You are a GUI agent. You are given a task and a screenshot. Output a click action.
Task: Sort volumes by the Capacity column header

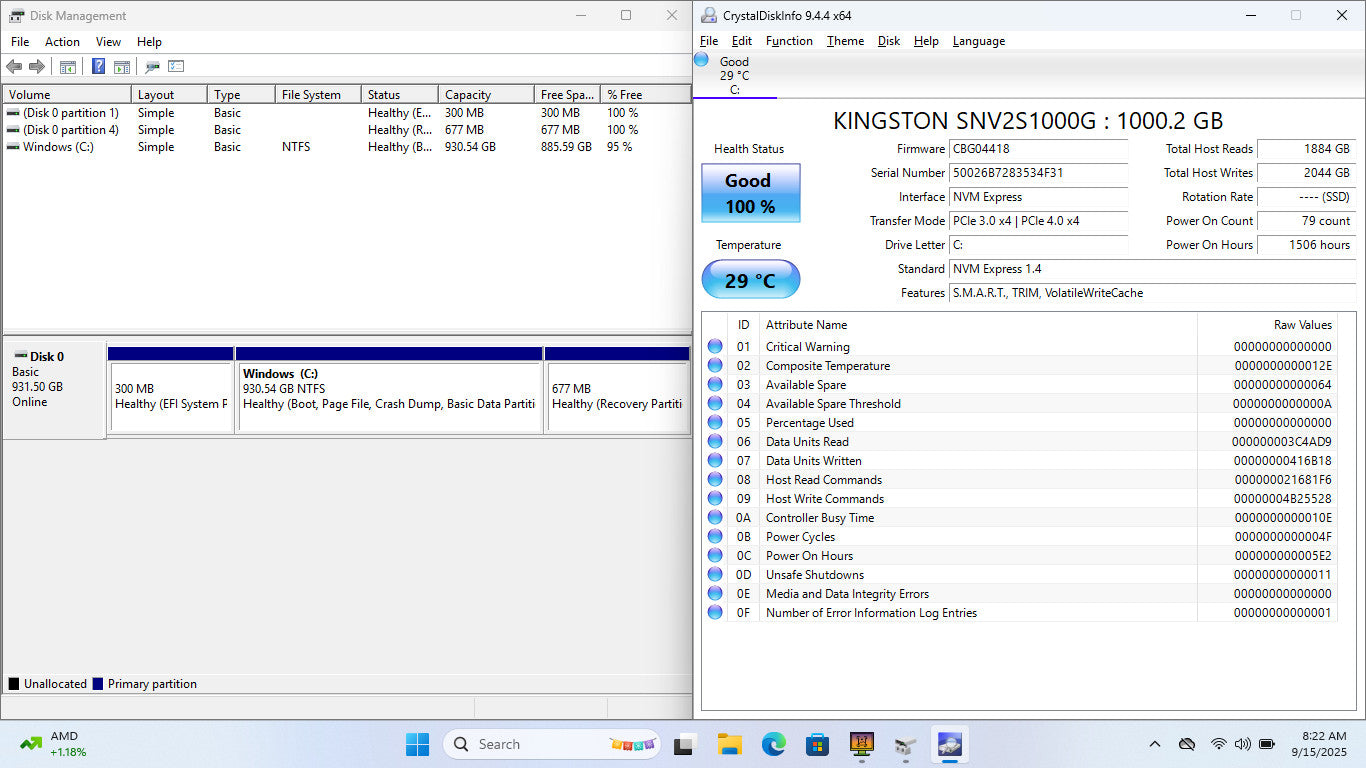click(484, 95)
